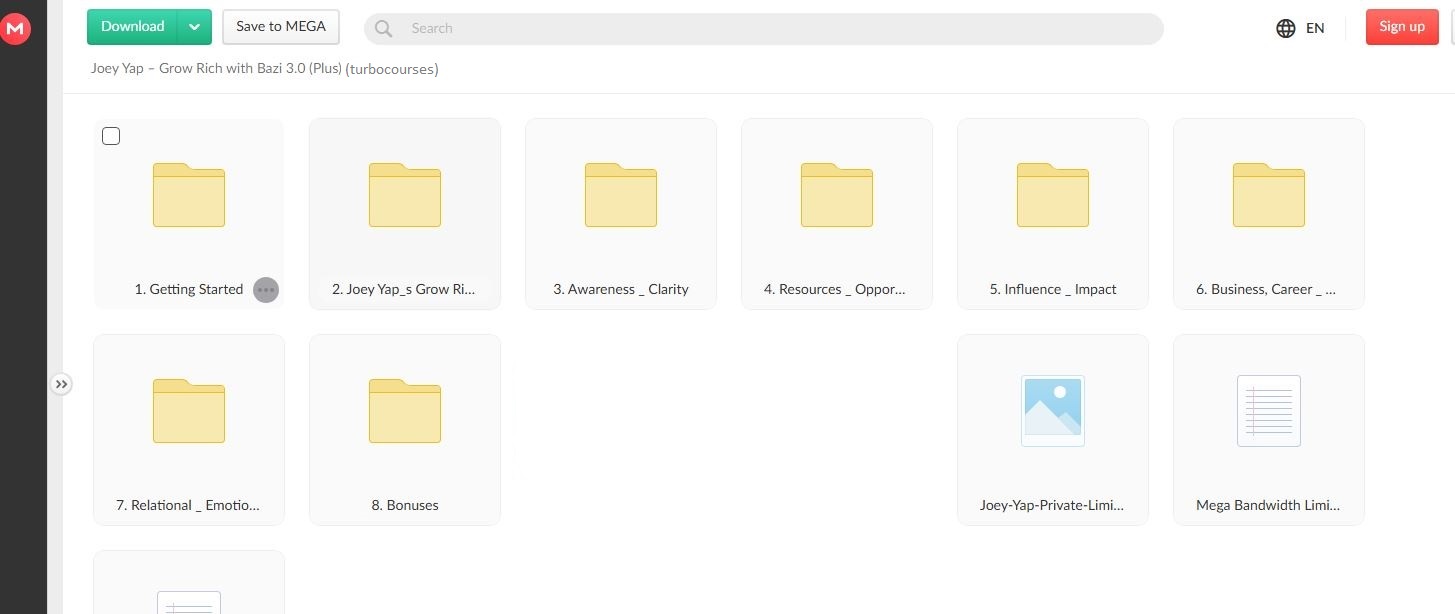Click the search magnifier icon
The image size is (1455, 614).
(x=383, y=28)
